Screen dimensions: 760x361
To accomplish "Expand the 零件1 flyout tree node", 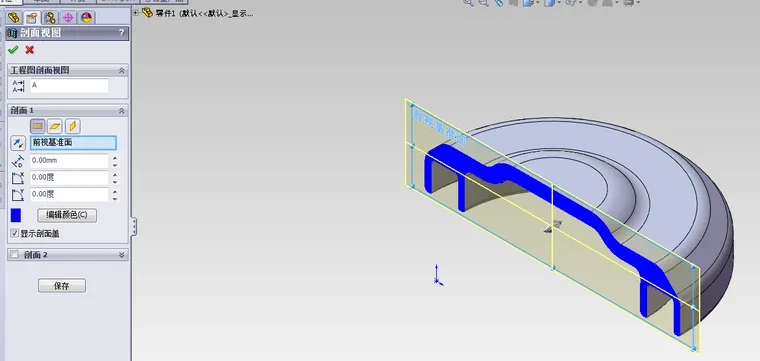I will tap(136, 13).
